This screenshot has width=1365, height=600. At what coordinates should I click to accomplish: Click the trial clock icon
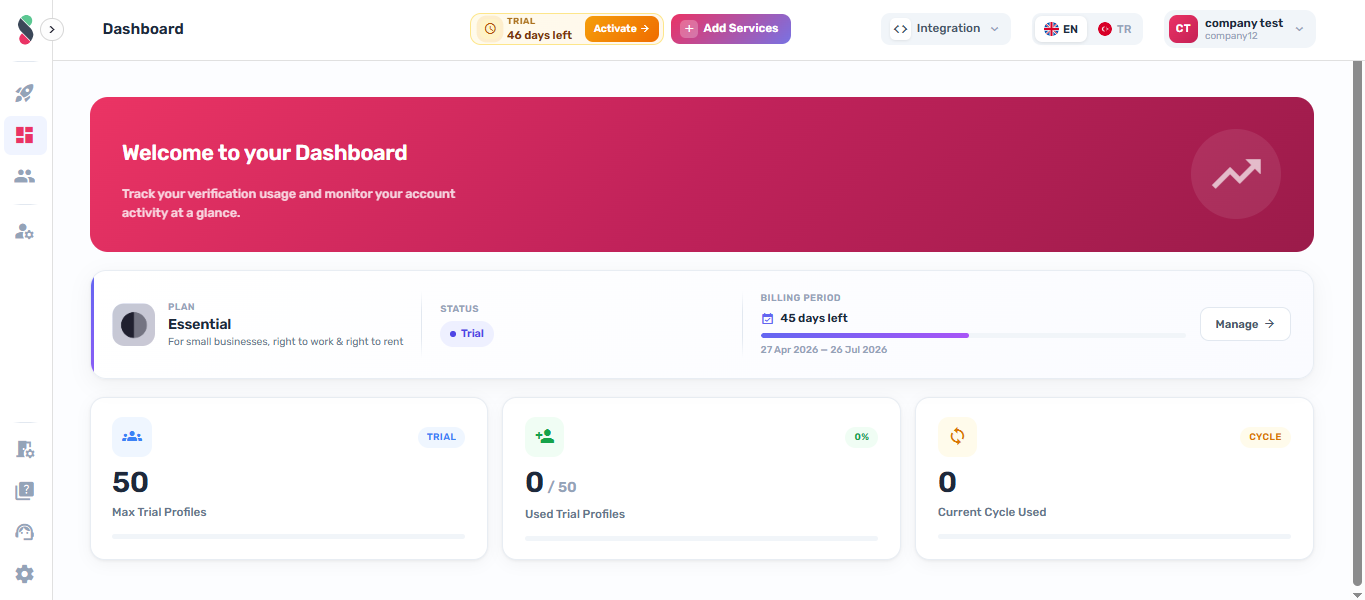tap(490, 29)
